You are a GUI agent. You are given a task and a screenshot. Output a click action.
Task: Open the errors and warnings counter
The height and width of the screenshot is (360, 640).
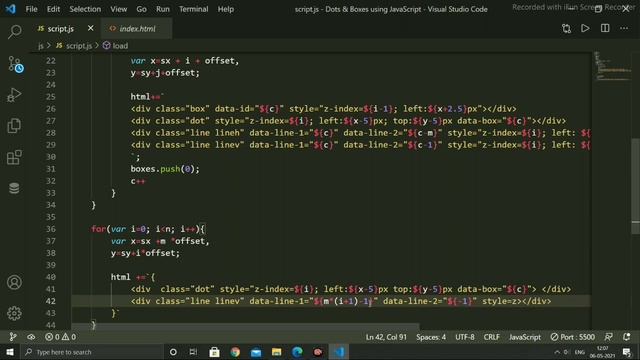[60, 337]
